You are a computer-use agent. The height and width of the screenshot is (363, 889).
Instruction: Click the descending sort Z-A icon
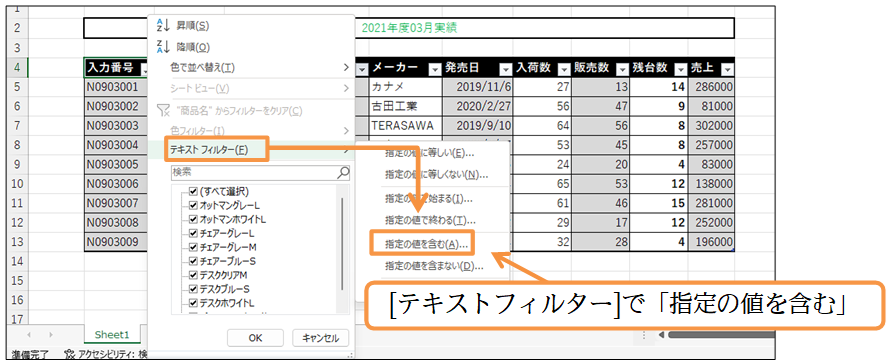click(x=163, y=48)
